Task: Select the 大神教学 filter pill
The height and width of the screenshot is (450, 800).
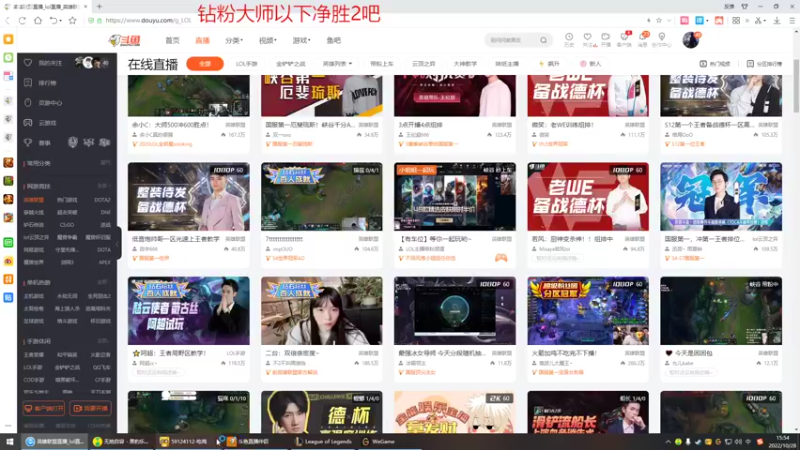Action: point(465,64)
